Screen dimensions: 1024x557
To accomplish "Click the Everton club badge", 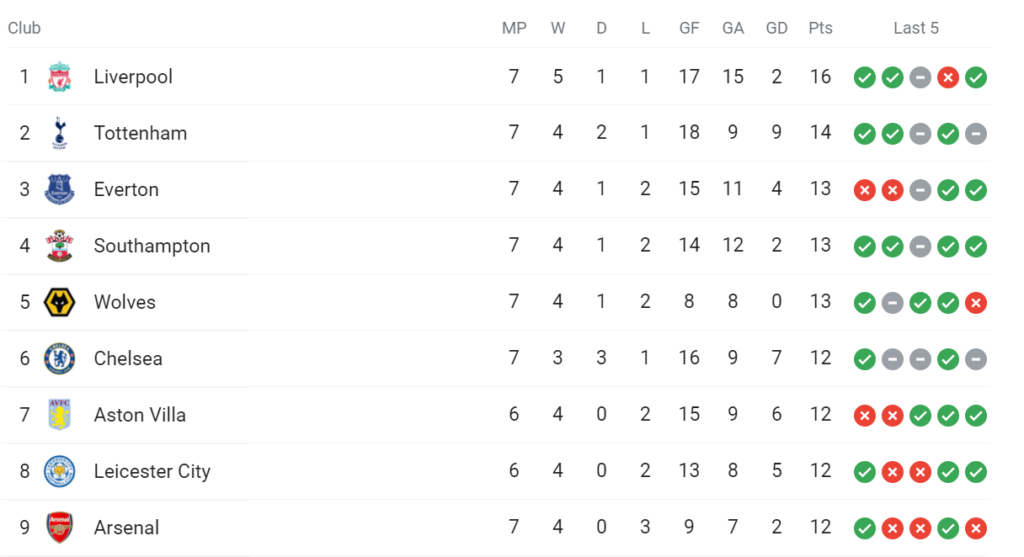I will pyautogui.click(x=59, y=189).
